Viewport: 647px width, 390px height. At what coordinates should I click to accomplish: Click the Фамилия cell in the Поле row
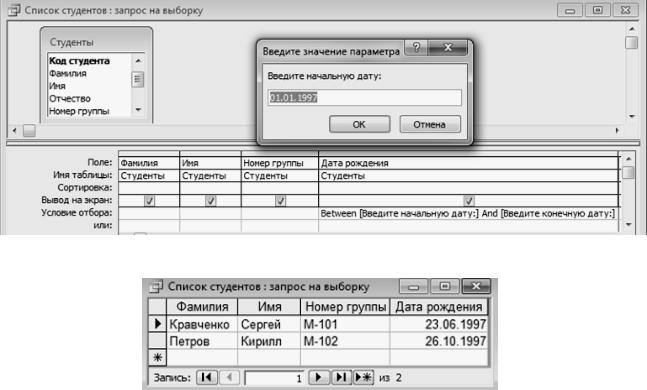(x=149, y=163)
